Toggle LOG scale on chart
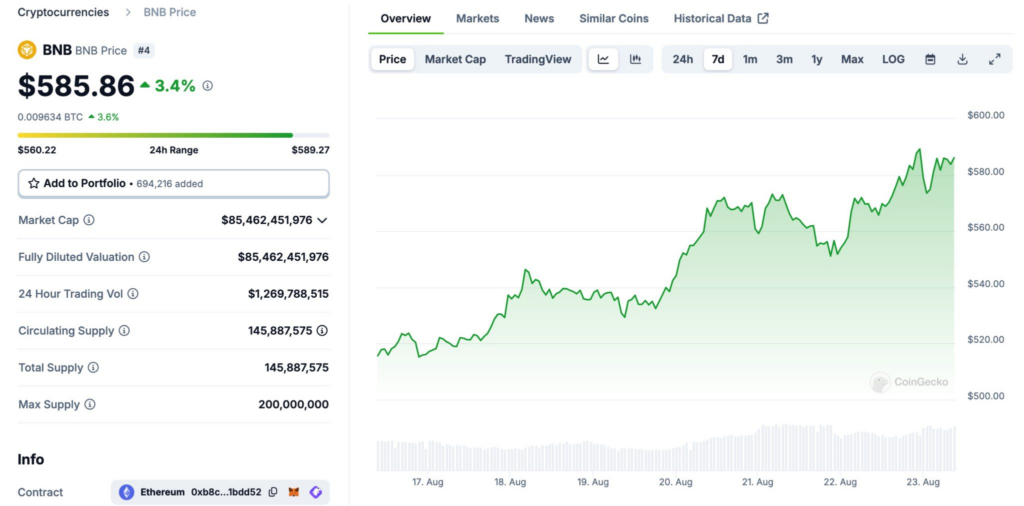 point(893,59)
